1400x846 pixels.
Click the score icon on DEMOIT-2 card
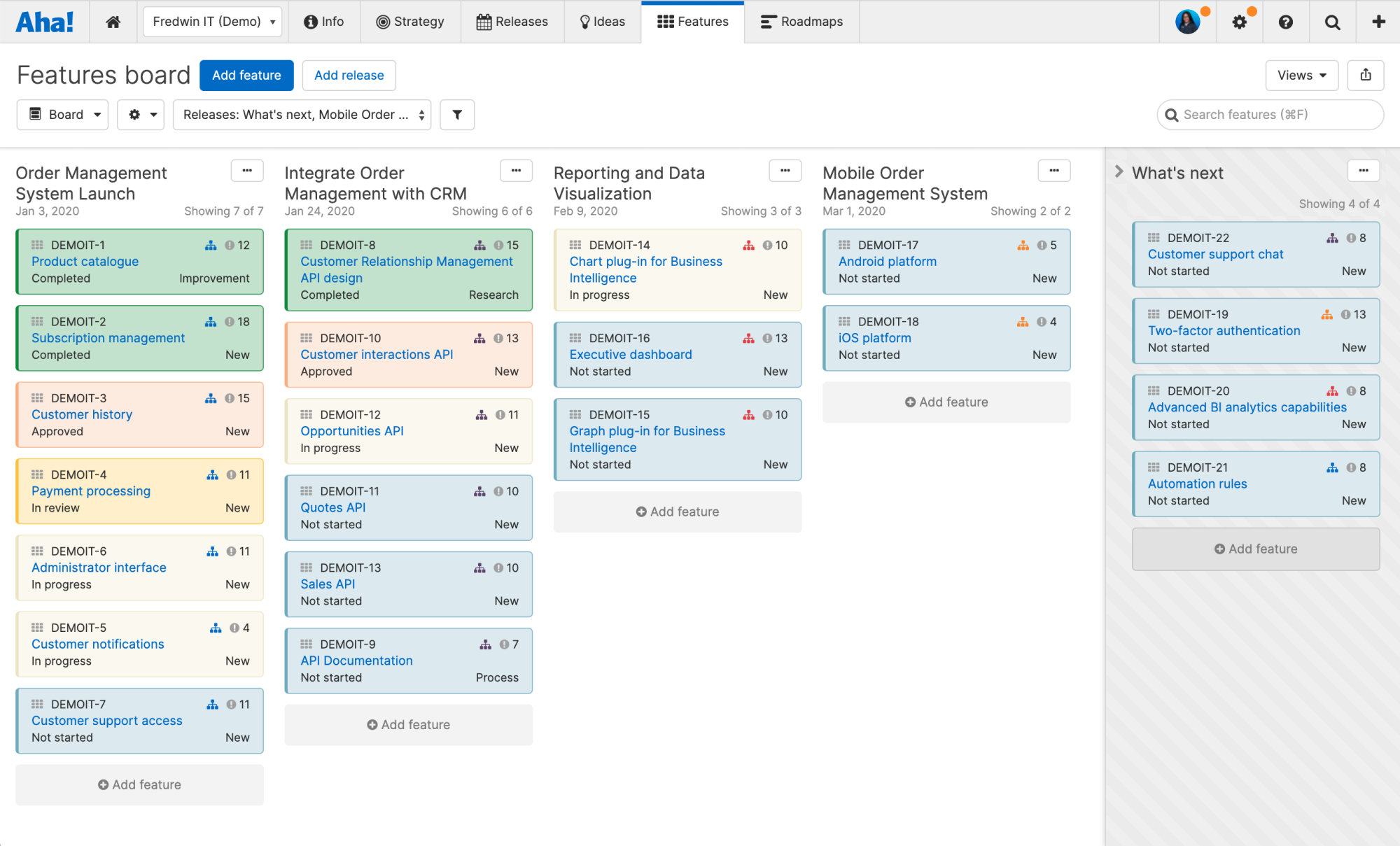230,322
